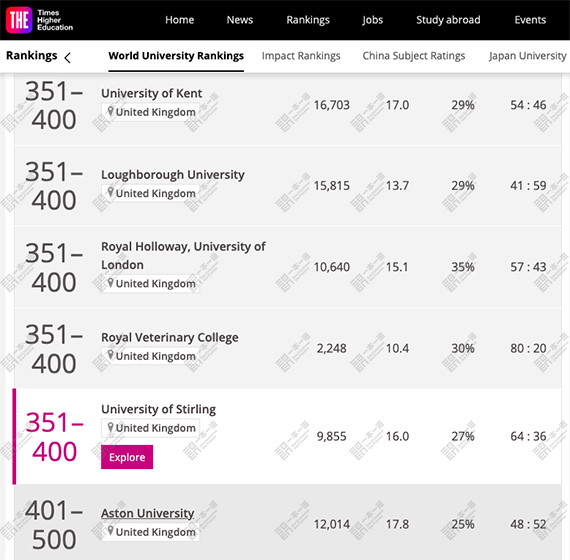This screenshot has width=570, height=560.
Task: Click the location pin icon under University of Kent
Action: click(111, 111)
